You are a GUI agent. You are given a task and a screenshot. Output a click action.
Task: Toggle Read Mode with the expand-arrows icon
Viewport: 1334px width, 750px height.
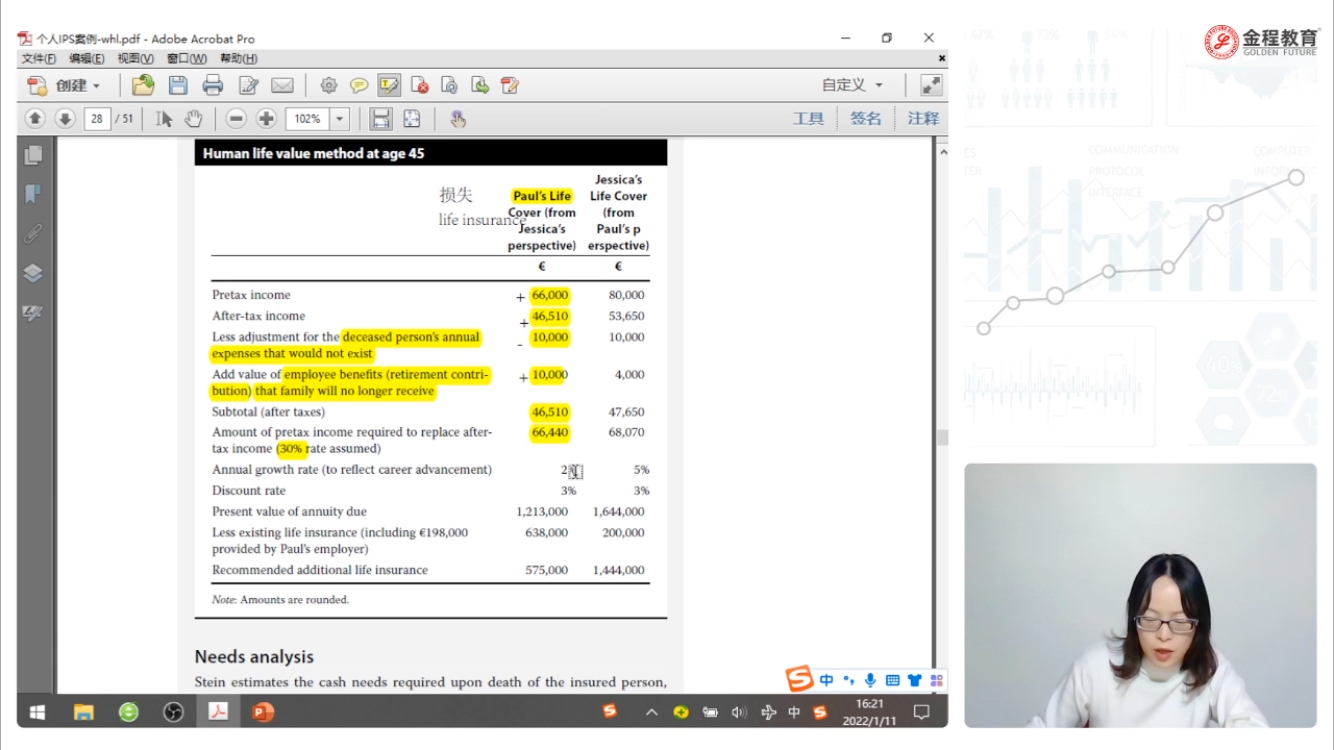pyautogui.click(x=930, y=85)
